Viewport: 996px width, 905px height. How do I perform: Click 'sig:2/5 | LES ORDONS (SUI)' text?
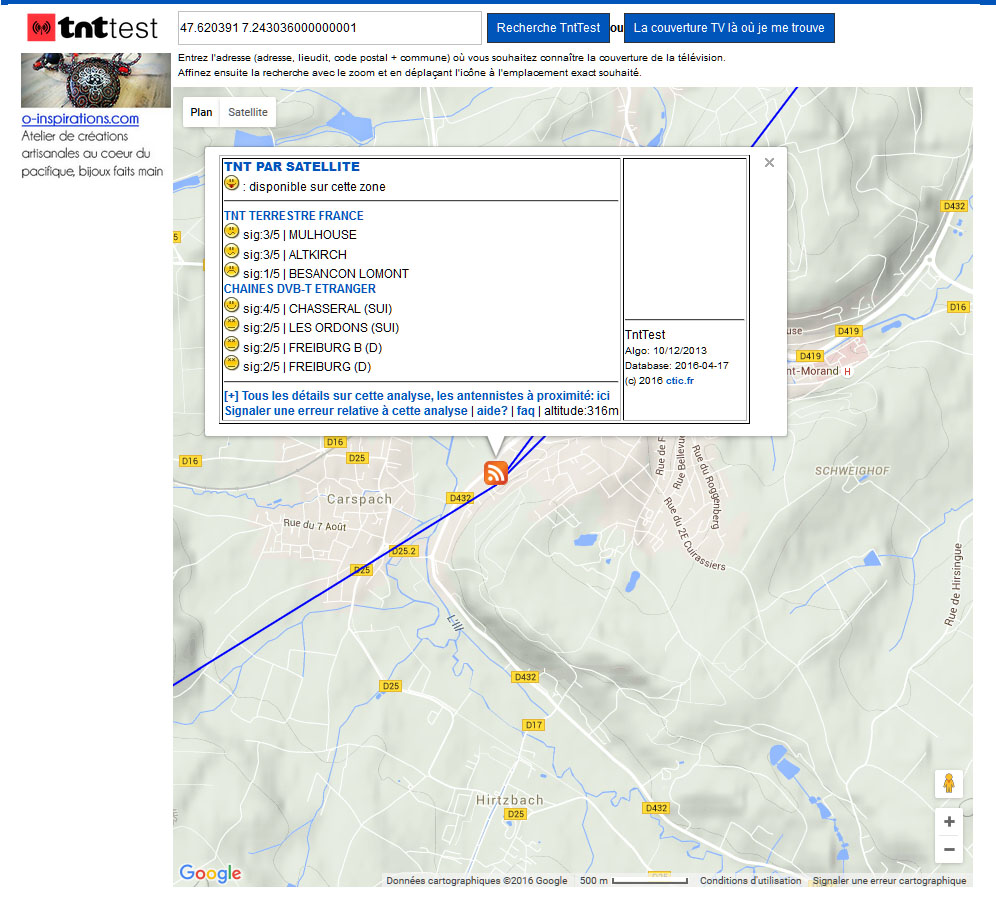click(x=321, y=328)
